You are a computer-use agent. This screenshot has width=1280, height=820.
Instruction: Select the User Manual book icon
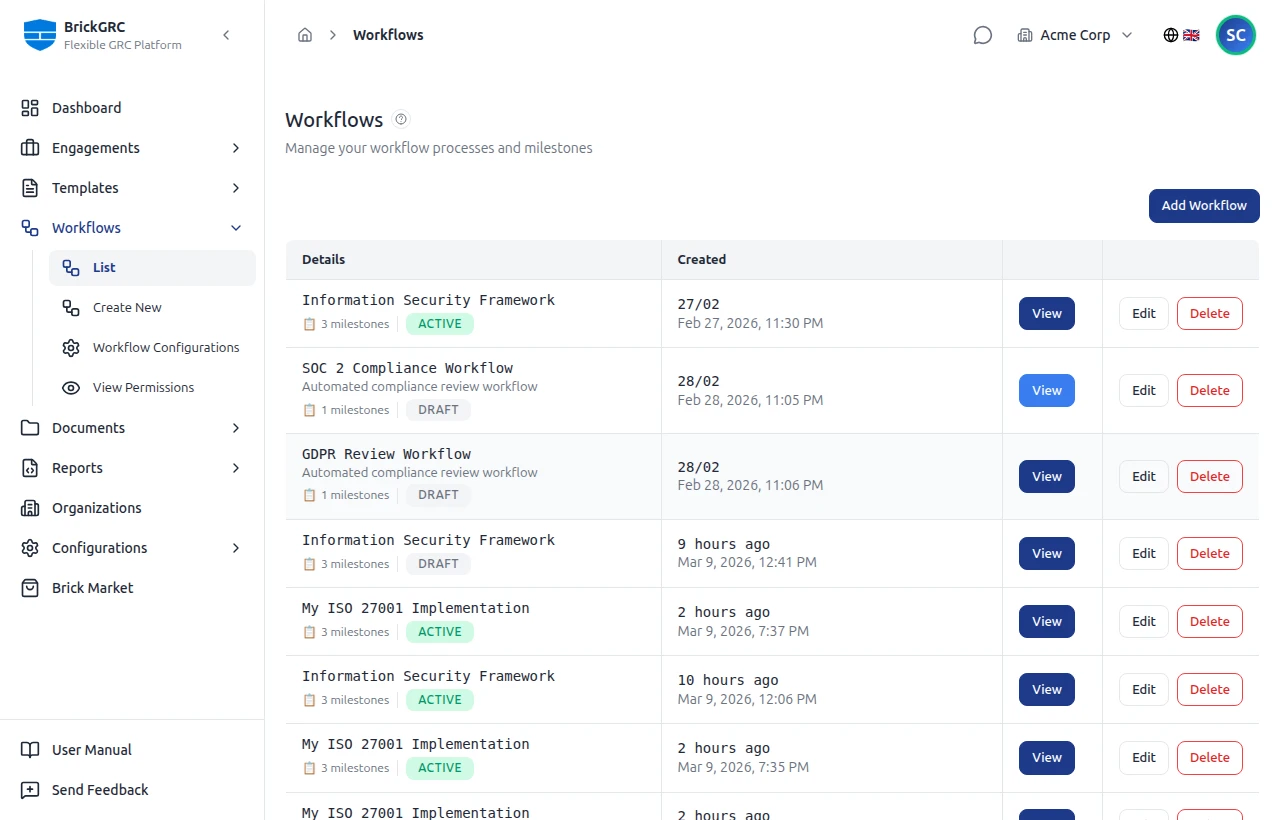tap(30, 749)
